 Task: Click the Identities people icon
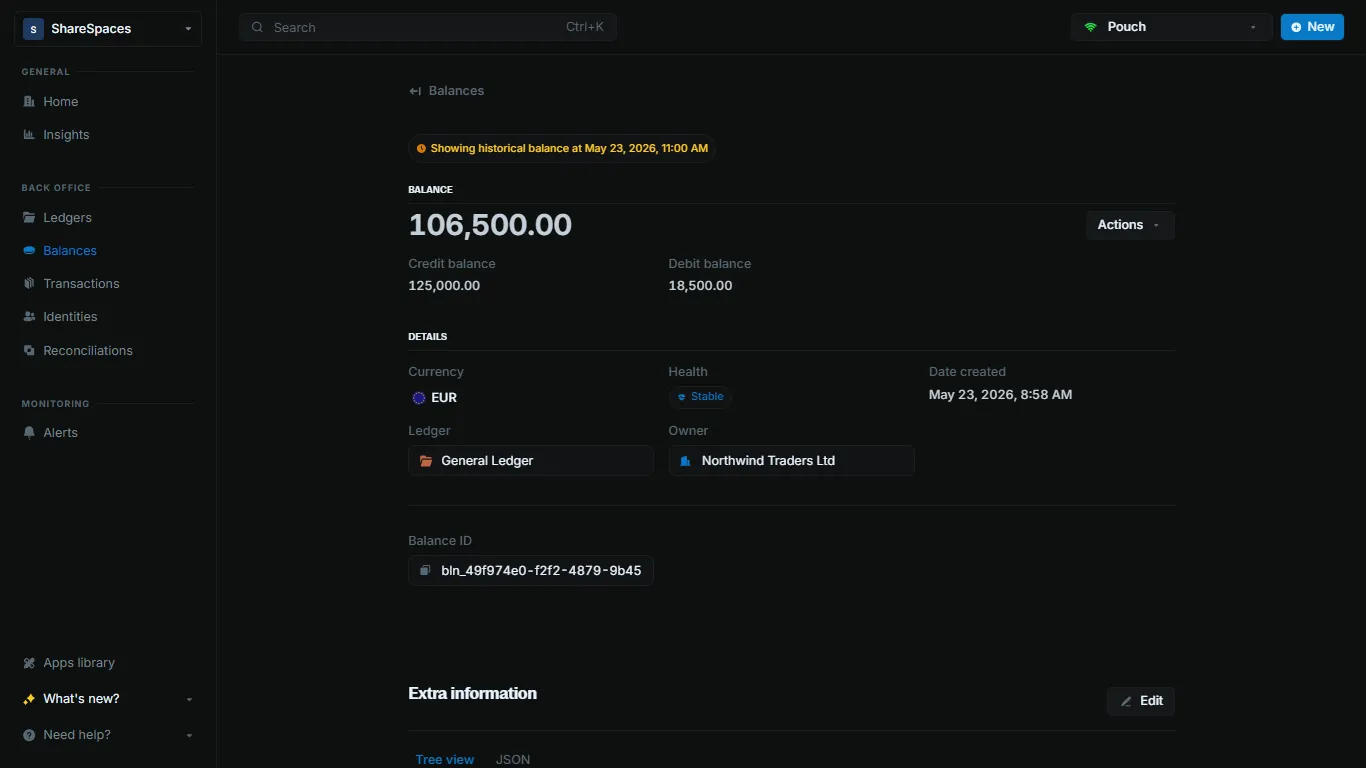[29, 316]
